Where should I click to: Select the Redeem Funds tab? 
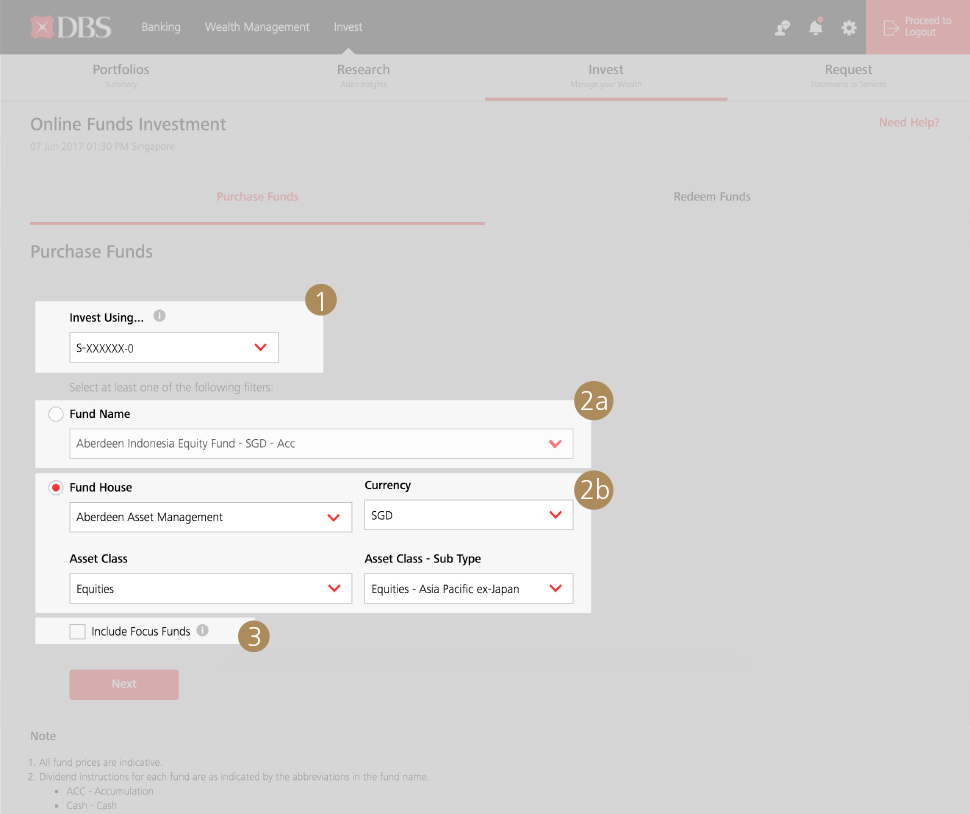(712, 197)
